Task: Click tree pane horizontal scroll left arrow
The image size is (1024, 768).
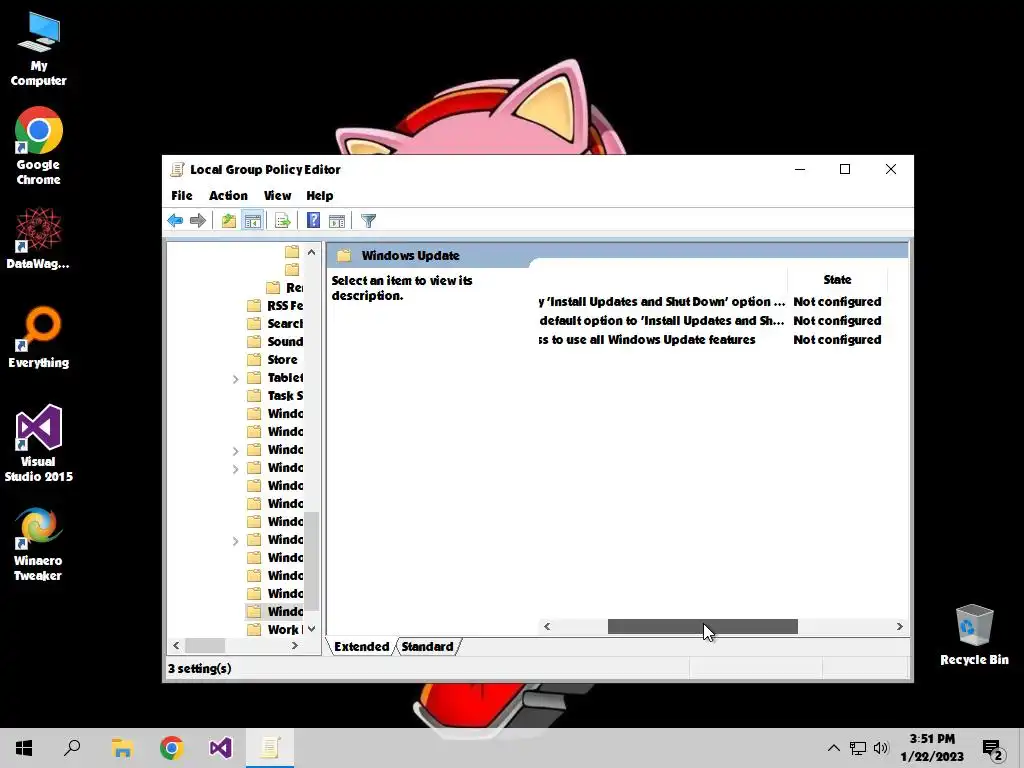Action: (176, 645)
